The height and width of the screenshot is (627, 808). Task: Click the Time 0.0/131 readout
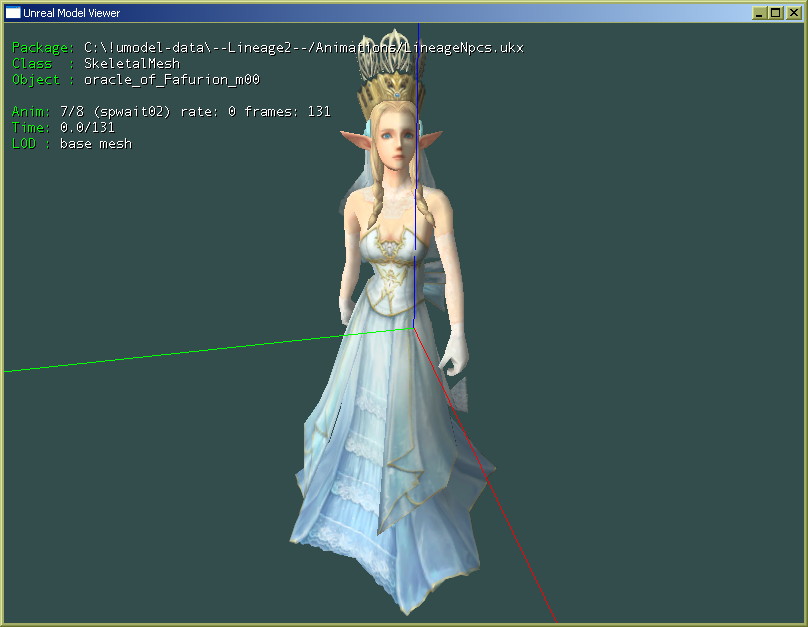(x=63, y=127)
